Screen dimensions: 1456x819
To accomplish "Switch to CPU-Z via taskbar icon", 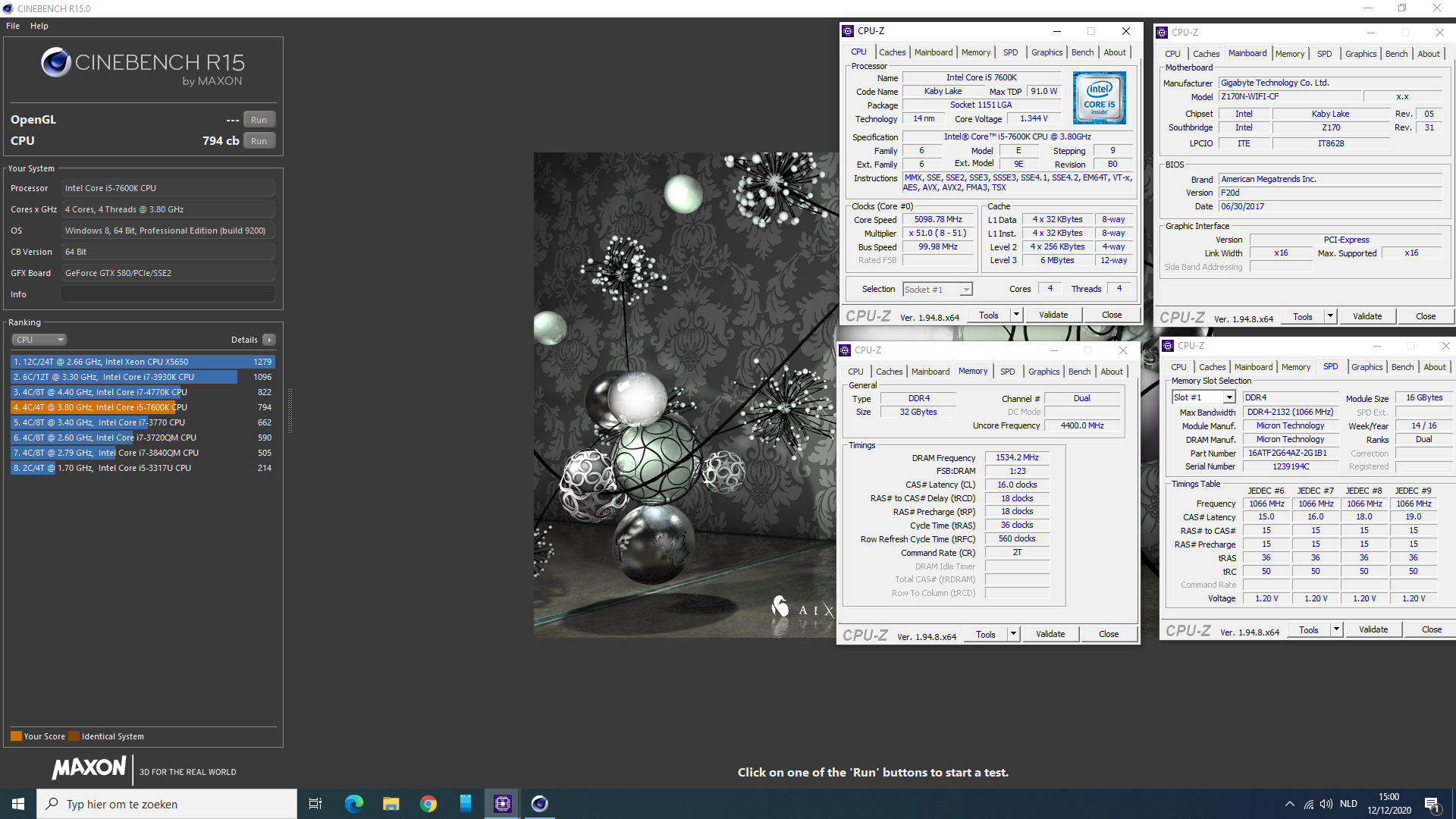I will point(503,804).
